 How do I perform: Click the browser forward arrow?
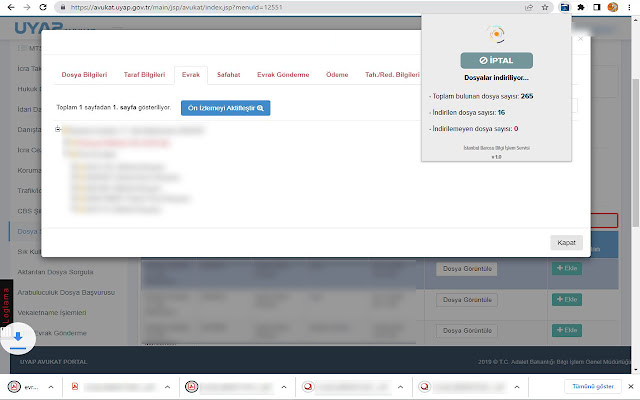click(x=27, y=7)
